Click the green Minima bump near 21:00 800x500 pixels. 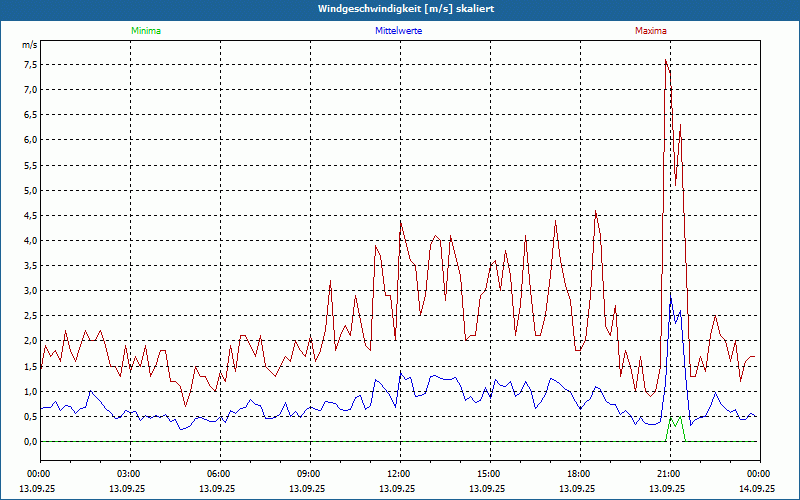tap(675, 429)
